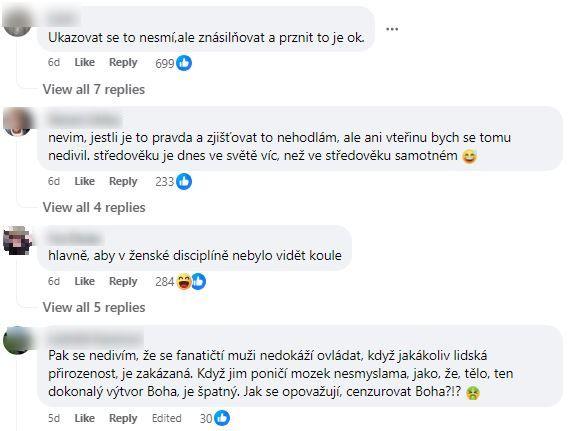Like the 'středověku' comment
The width and height of the screenshot is (575, 431).
[x=85, y=181]
